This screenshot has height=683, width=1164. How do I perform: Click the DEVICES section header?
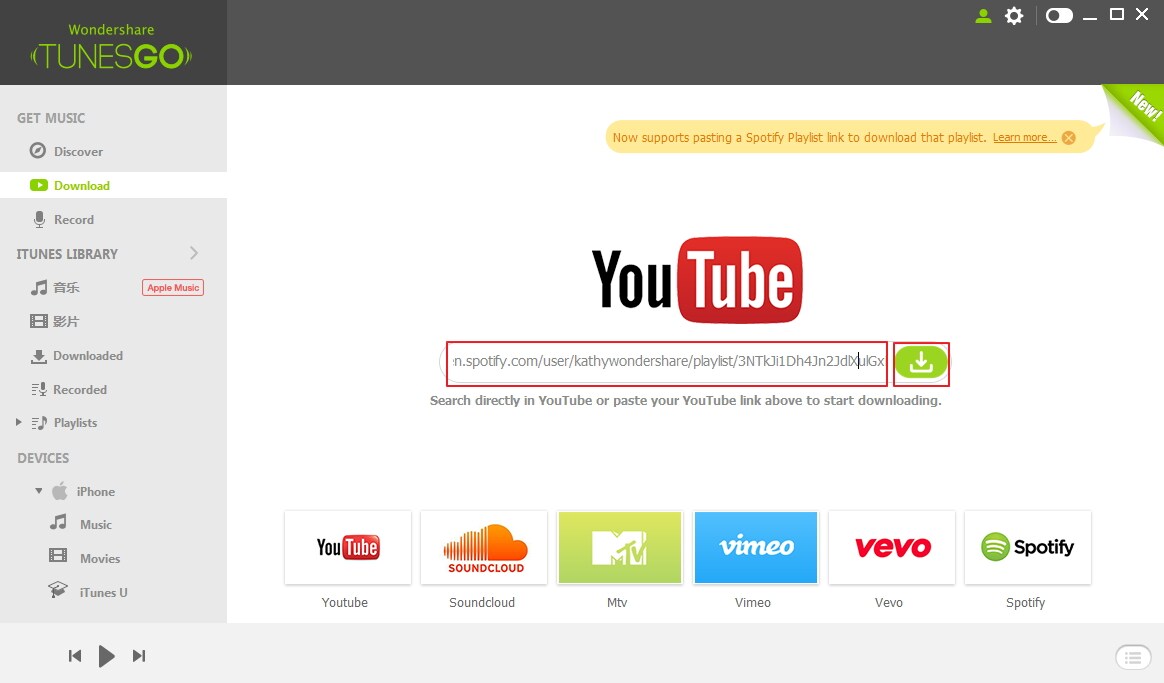(43, 458)
